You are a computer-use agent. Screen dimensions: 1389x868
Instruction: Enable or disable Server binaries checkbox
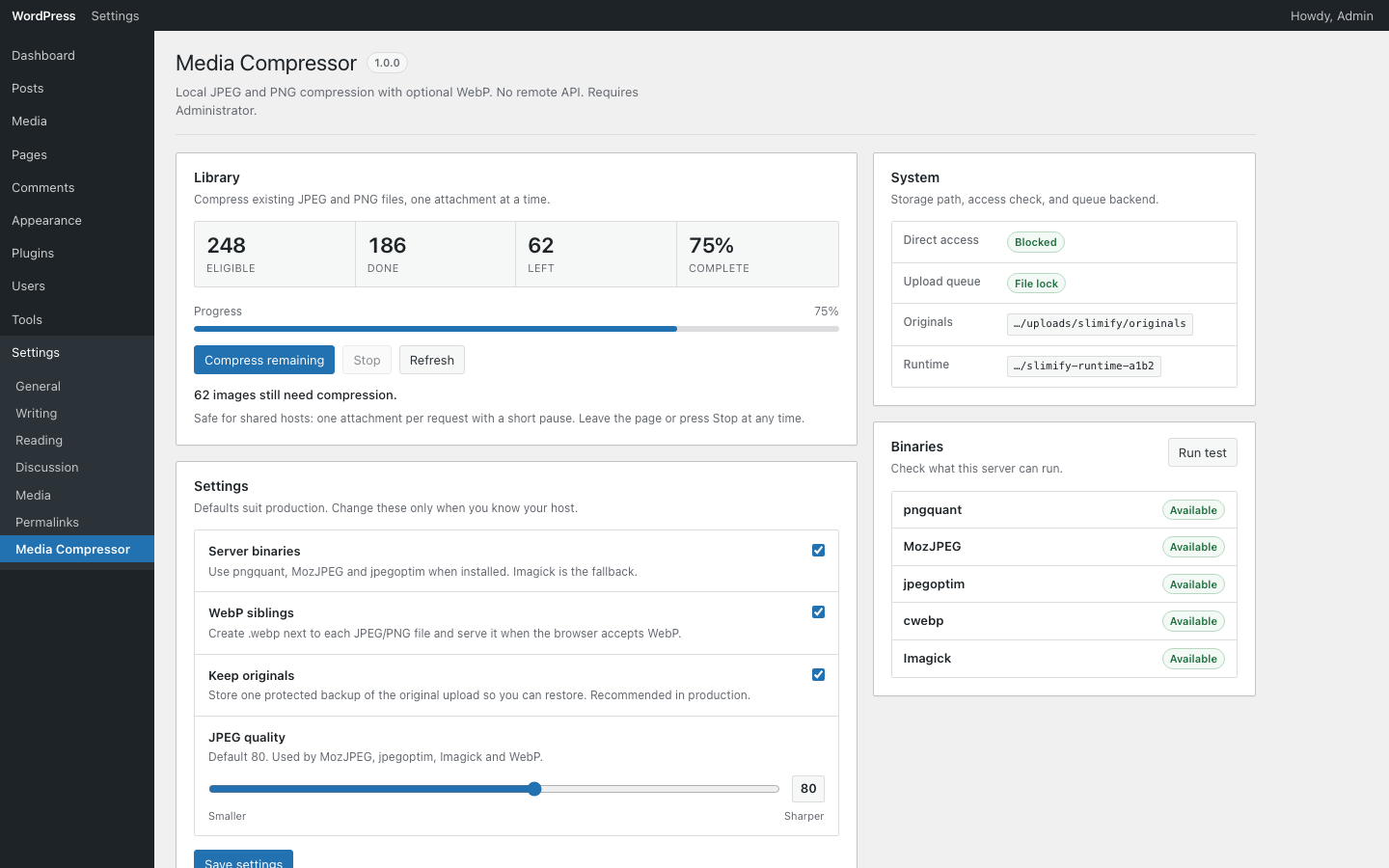[818, 551]
